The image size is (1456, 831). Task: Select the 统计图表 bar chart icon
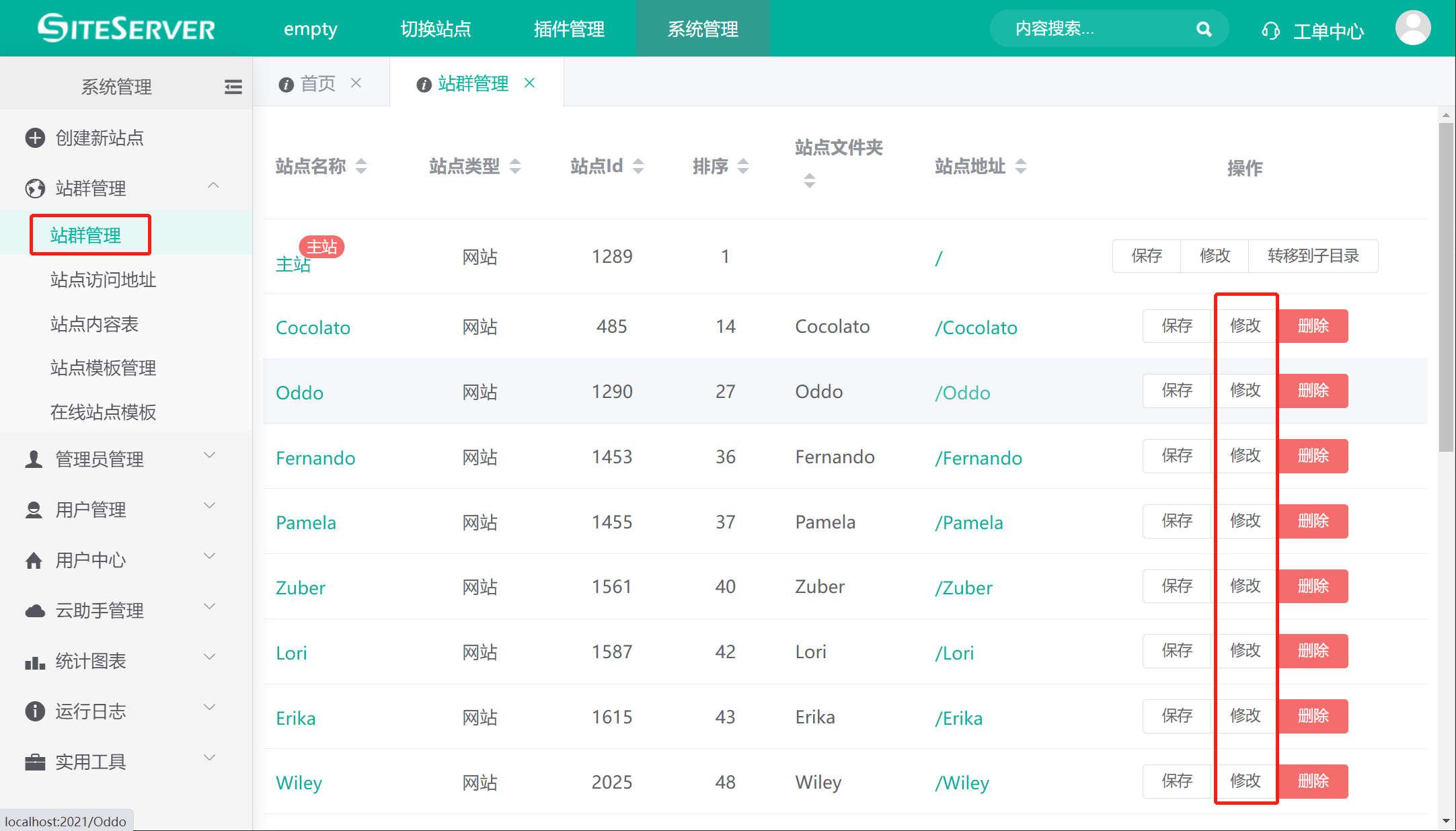pyautogui.click(x=34, y=662)
